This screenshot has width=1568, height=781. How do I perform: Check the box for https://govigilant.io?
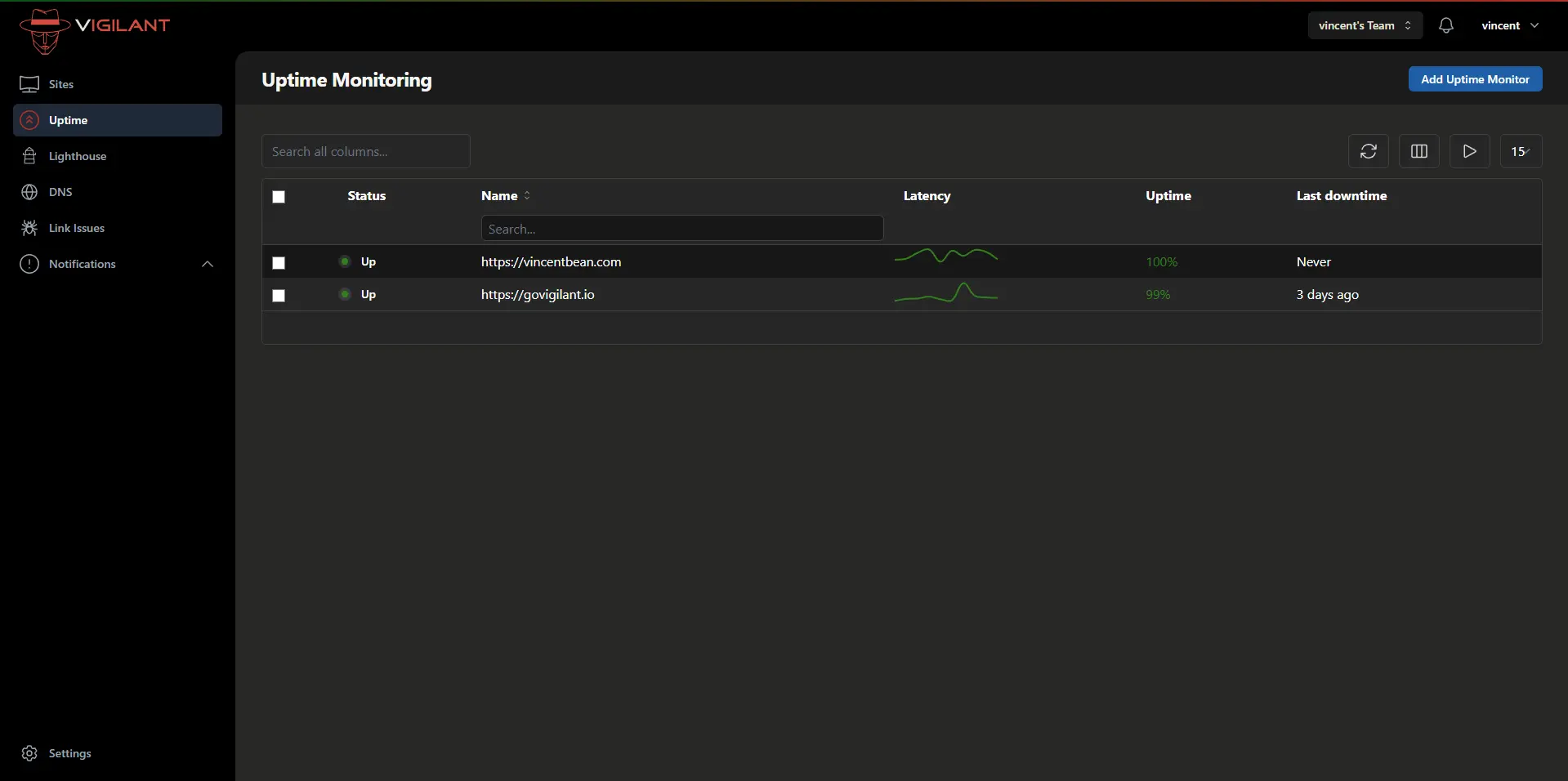click(x=279, y=296)
